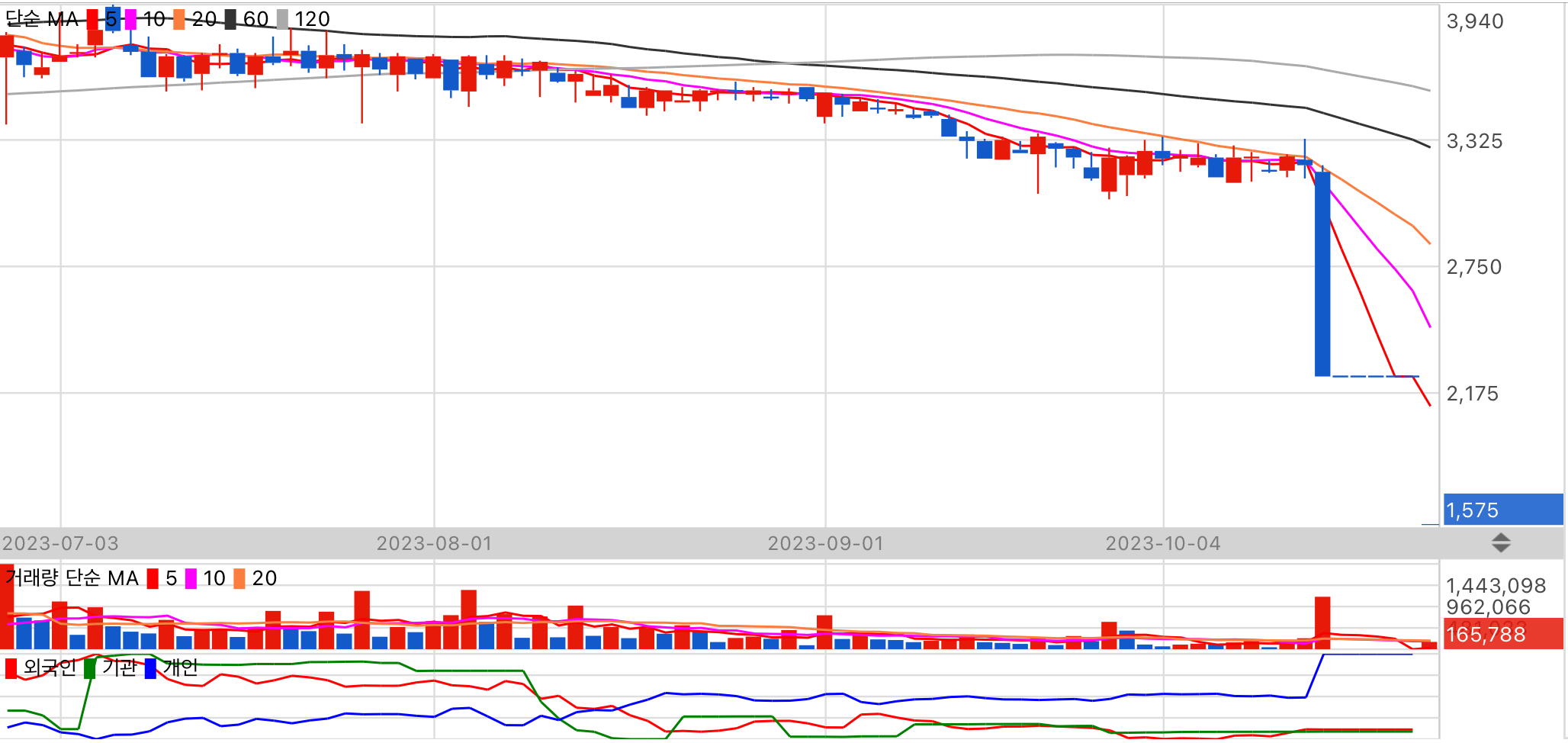Screen dimensions: 1568x743
Task: Click the 2023-08-01 date label
Action: 434,543
